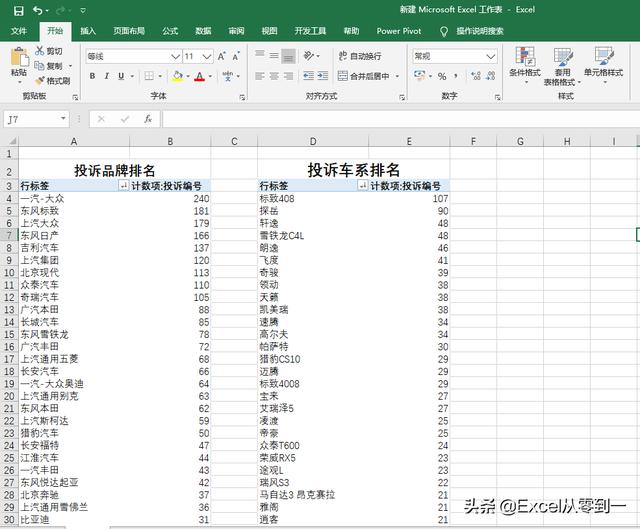
Task: Click the Save icon in title bar
Action: click(18, 11)
